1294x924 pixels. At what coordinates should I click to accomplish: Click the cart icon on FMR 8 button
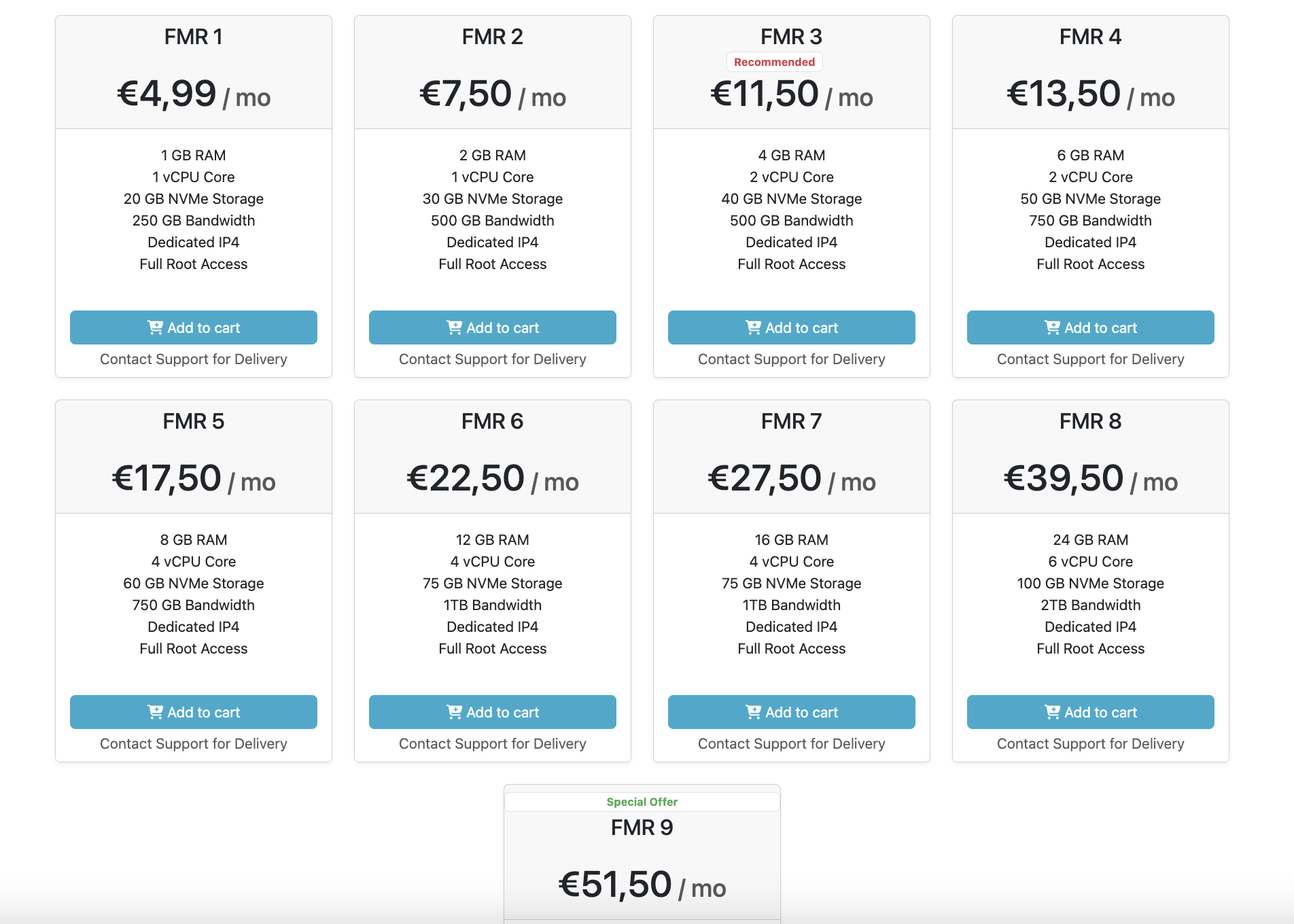pyautogui.click(x=1051, y=712)
